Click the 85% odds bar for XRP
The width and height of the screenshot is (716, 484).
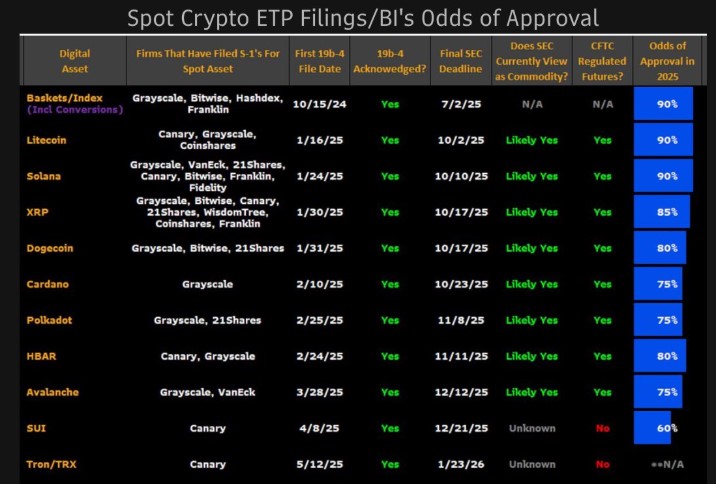click(661, 212)
